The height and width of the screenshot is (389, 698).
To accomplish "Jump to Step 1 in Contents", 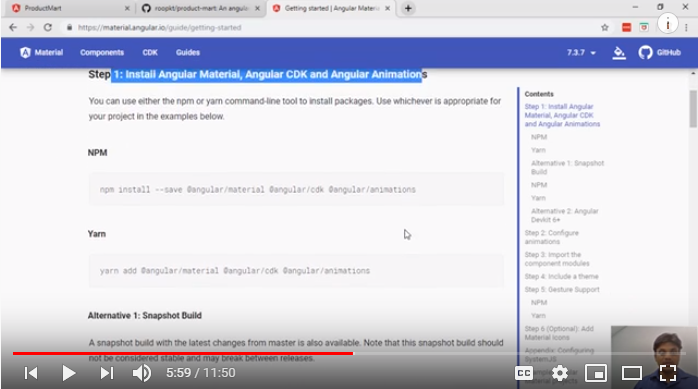I will pos(562,115).
